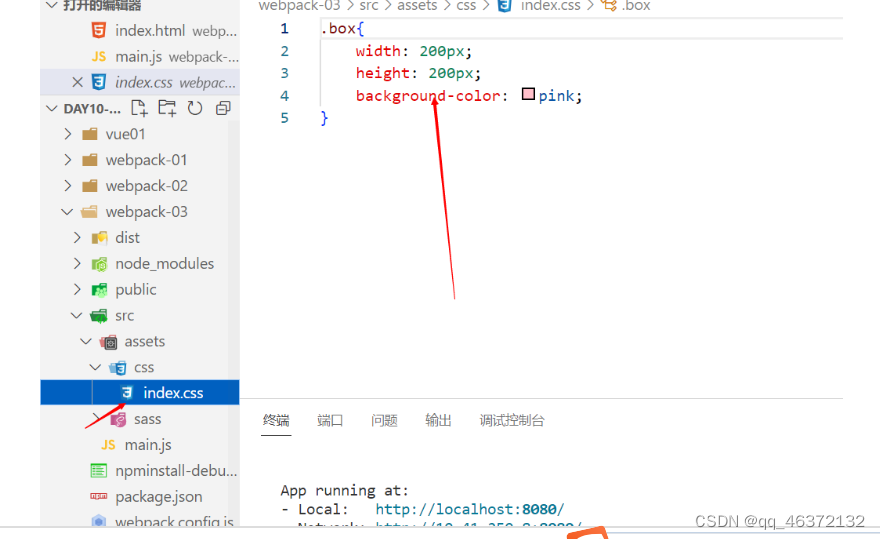Expand the public folder chevron

(77, 290)
